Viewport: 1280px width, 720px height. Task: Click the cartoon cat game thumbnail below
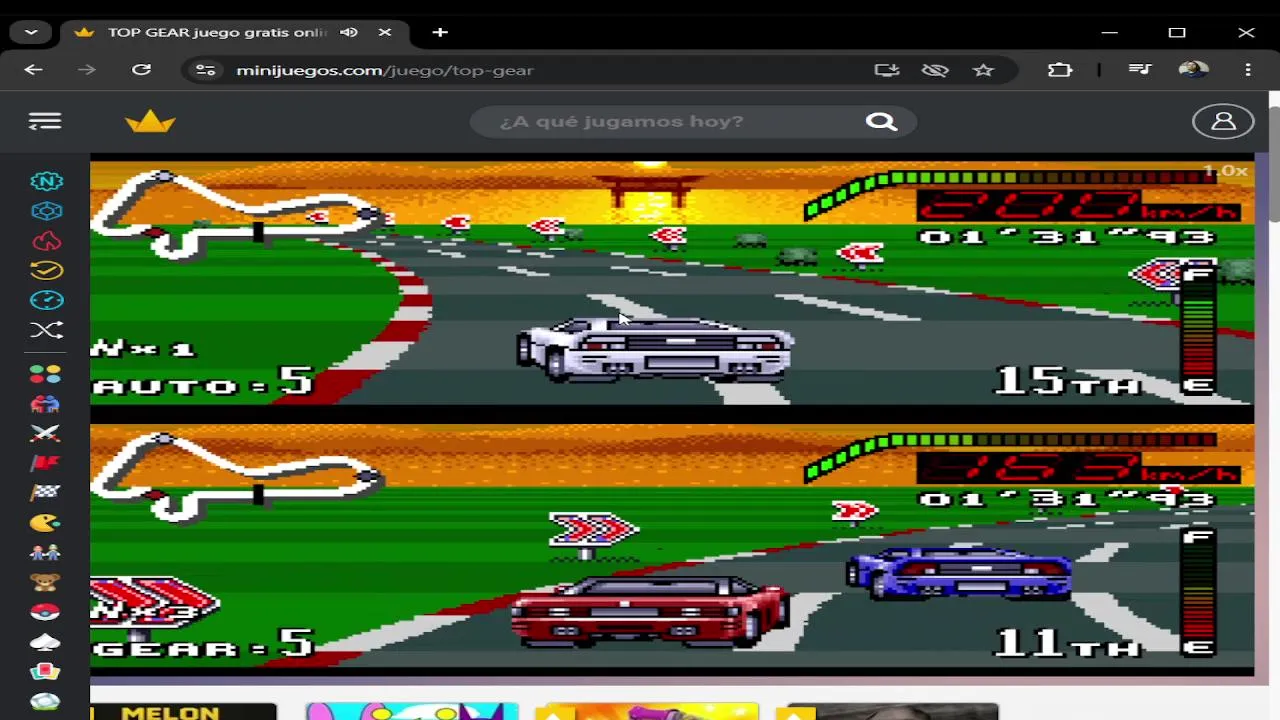[x=412, y=711]
